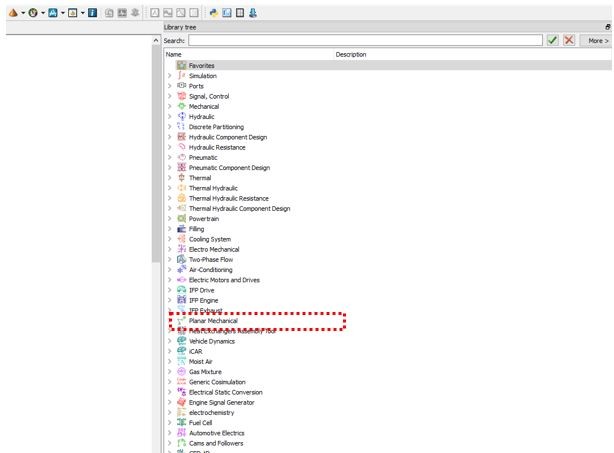Click inside the library Search field

pos(365,40)
